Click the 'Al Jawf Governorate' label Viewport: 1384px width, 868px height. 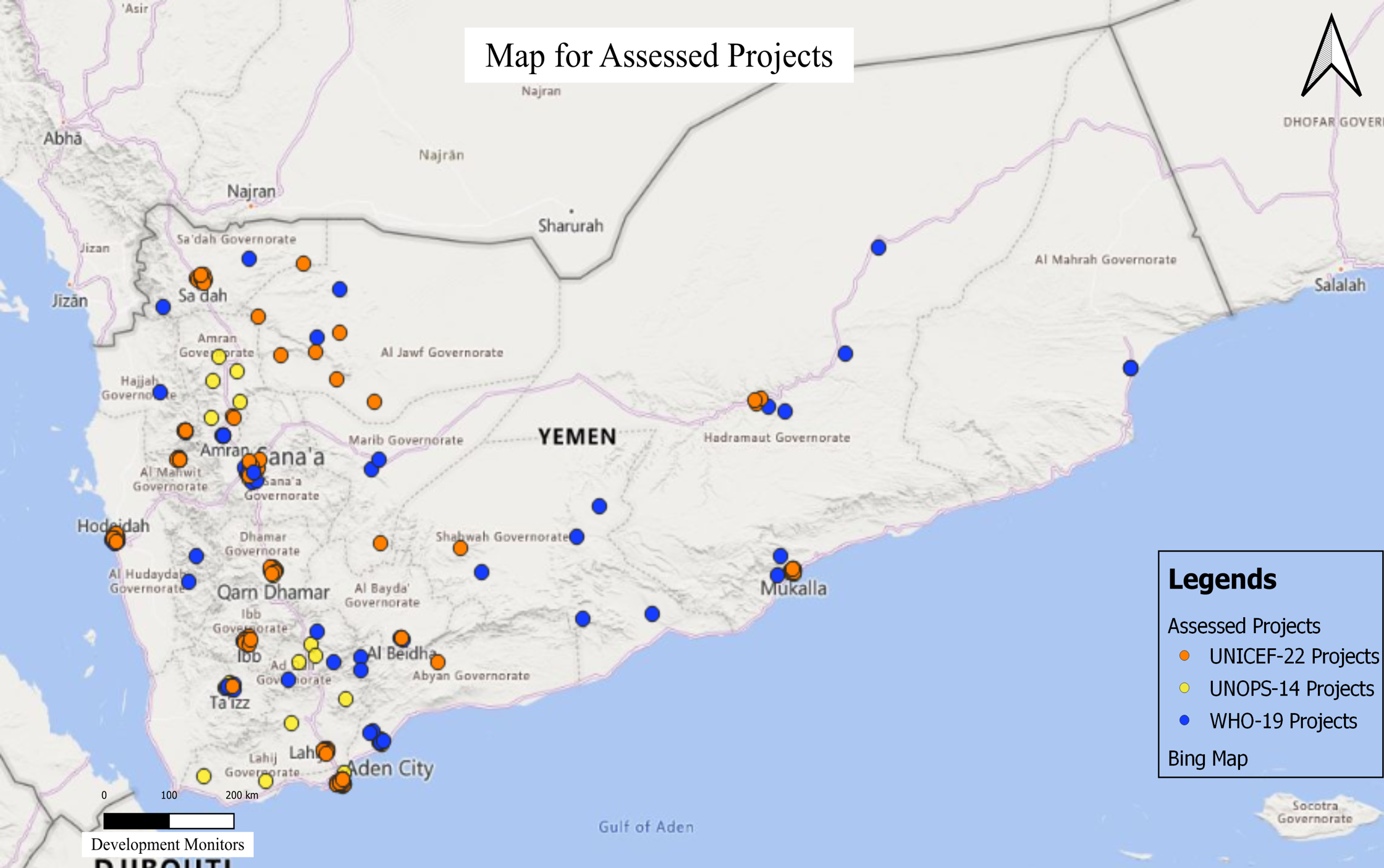tap(442, 353)
